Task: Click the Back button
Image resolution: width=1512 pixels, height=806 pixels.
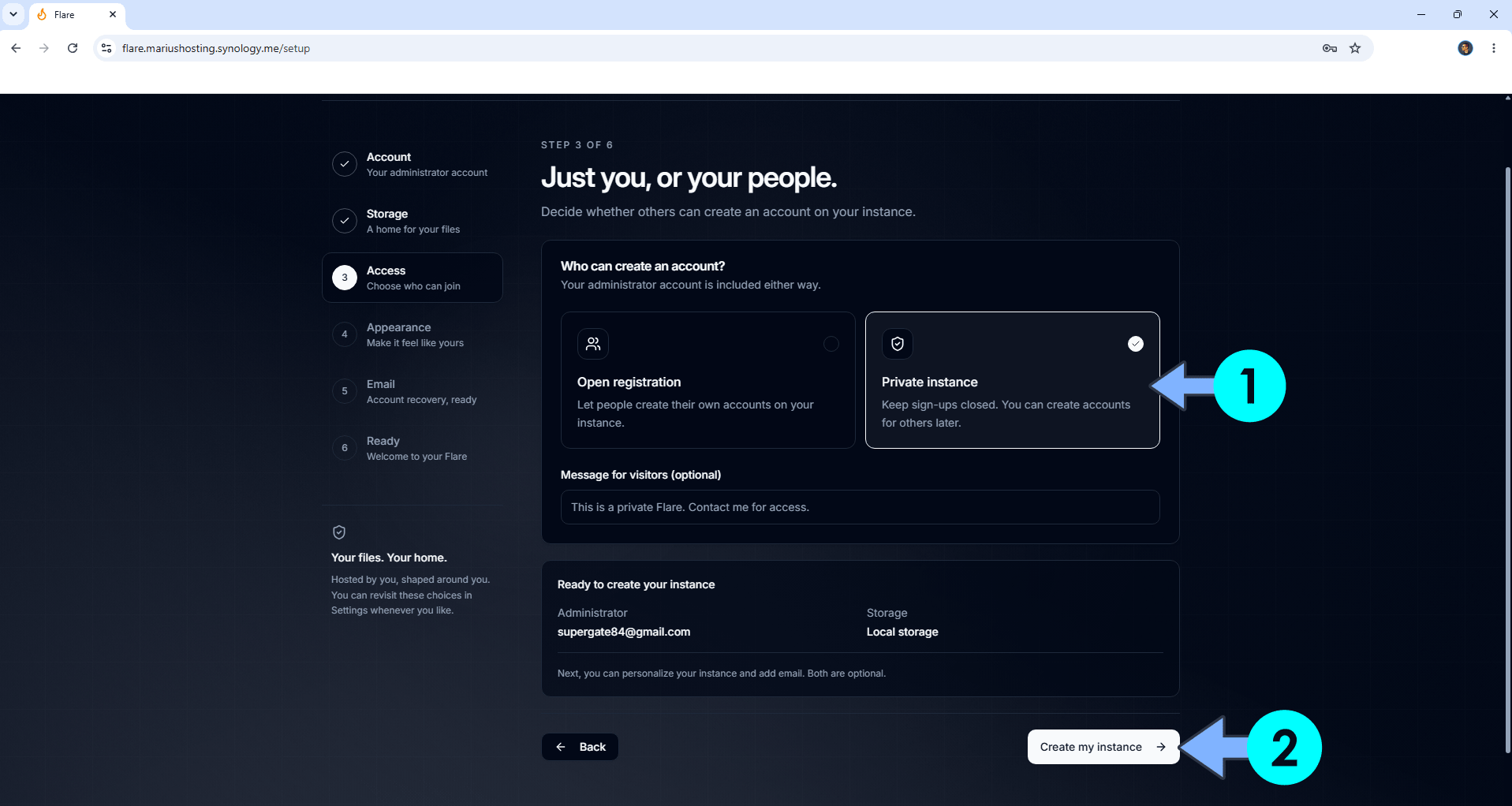Action: pyautogui.click(x=580, y=747)
